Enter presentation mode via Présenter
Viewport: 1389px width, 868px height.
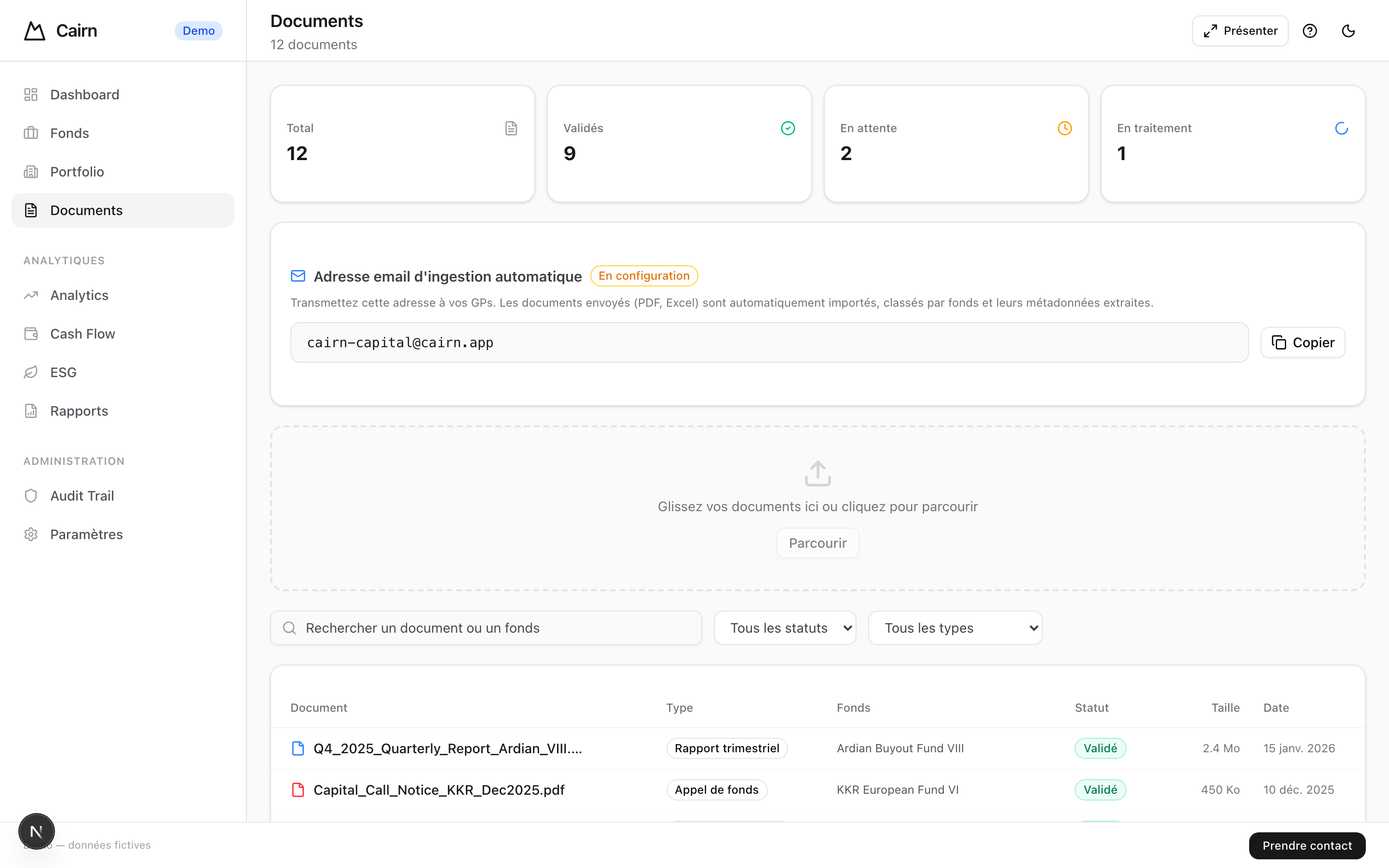click(x=1240, y=31)
